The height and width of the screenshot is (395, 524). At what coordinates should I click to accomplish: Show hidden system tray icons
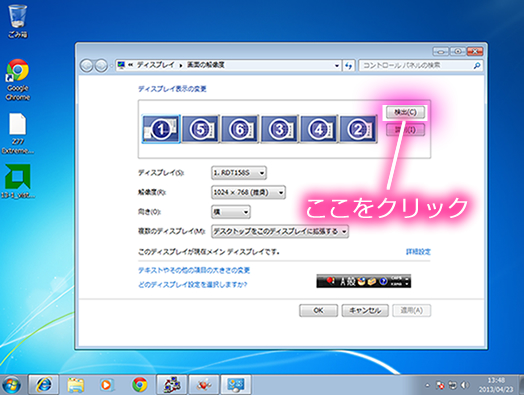click(427, 385)
